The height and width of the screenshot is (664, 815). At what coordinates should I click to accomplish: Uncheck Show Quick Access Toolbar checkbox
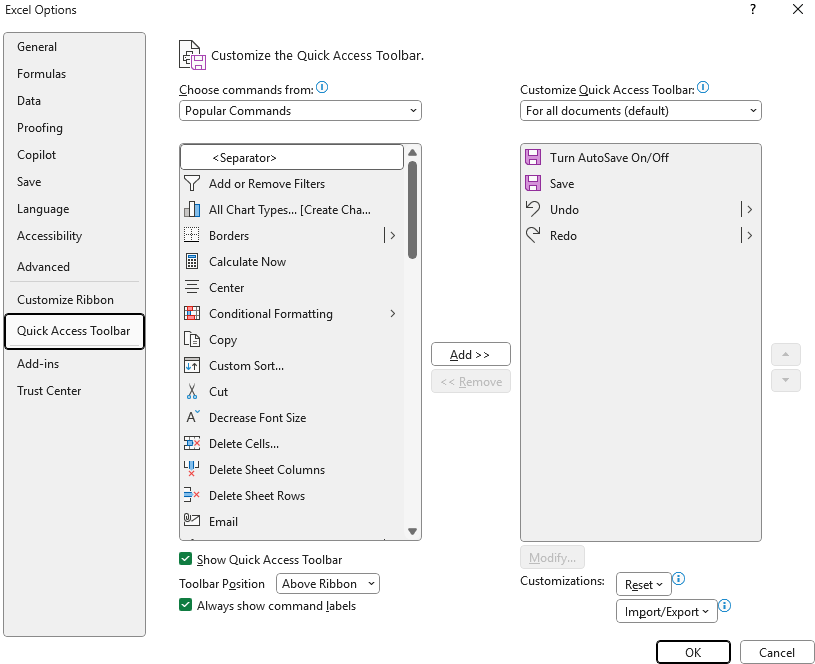(x=186, y=559)
